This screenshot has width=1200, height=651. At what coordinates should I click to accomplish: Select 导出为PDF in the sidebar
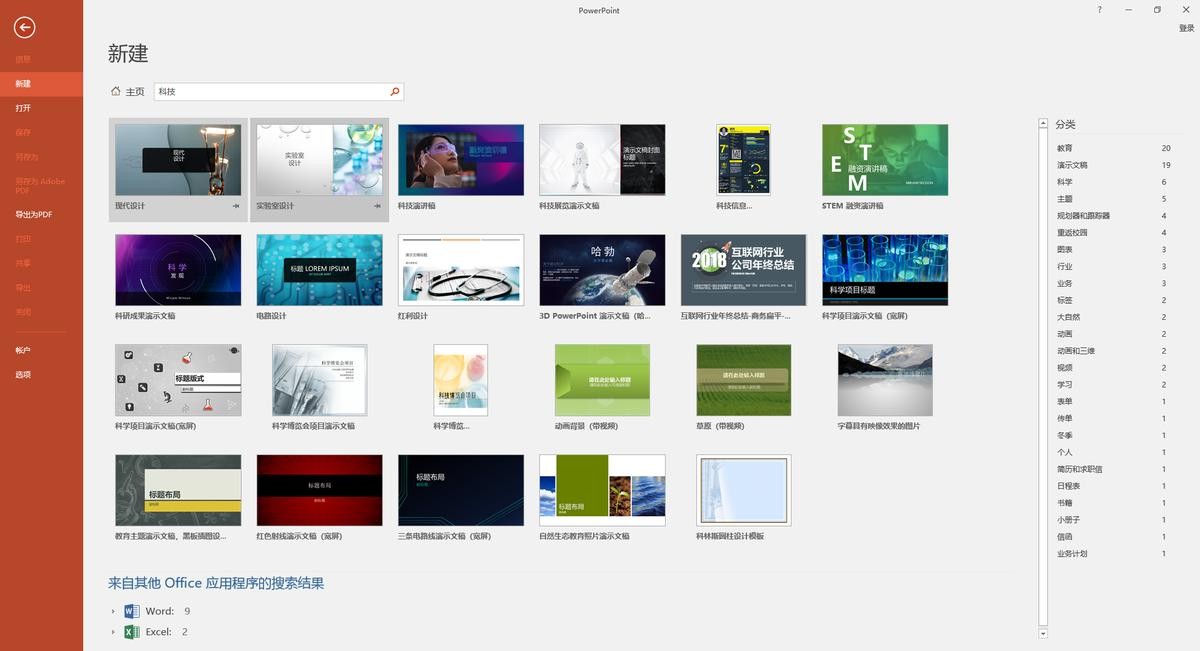[x=33, y=215]
